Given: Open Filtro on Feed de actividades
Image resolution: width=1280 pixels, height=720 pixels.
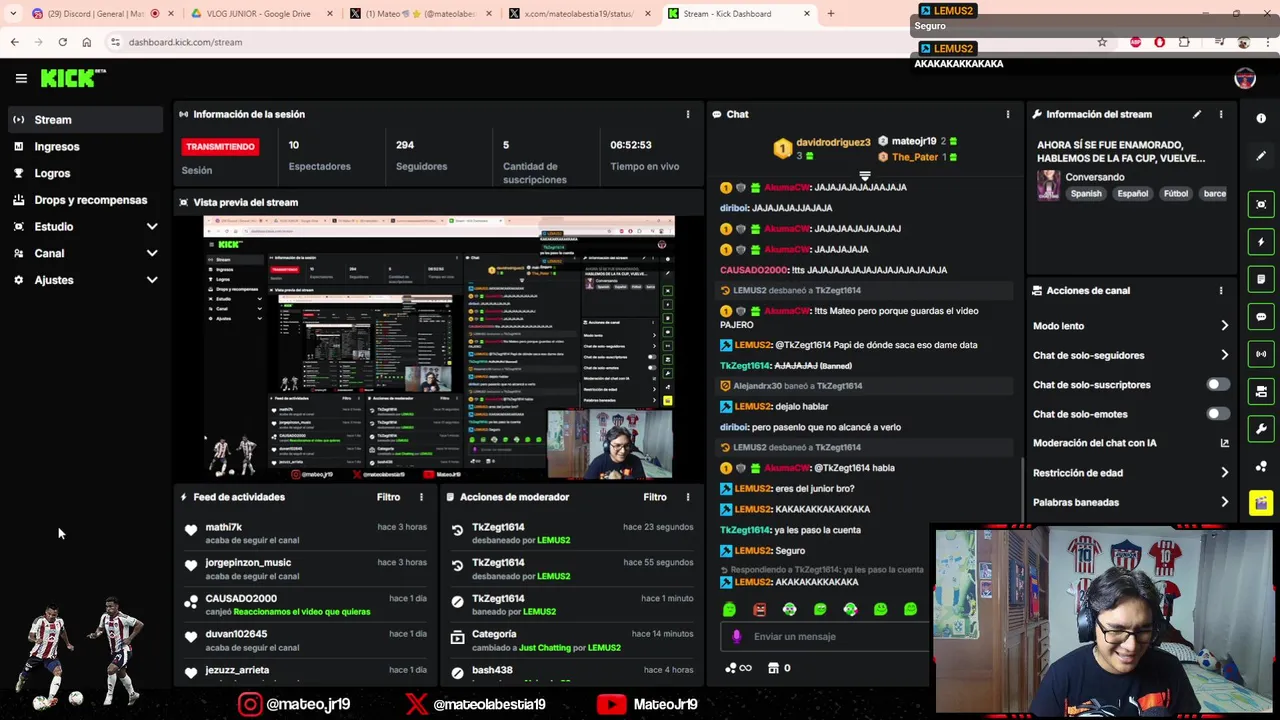Looking at the screenshot, I should coord(388,497).
